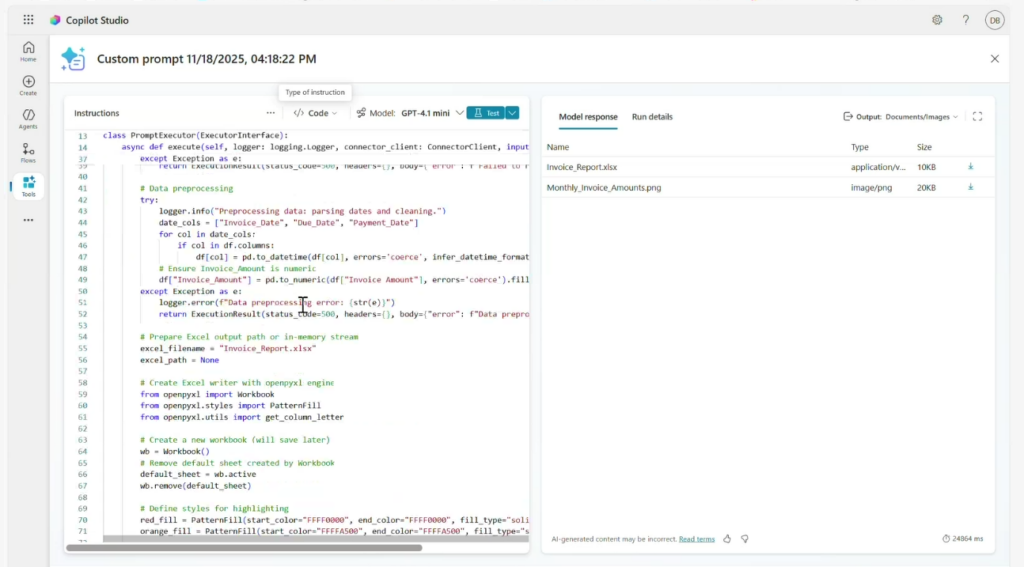1024x567 pixels.
Task: Open the Read terms link
Action: pos(696,539)
